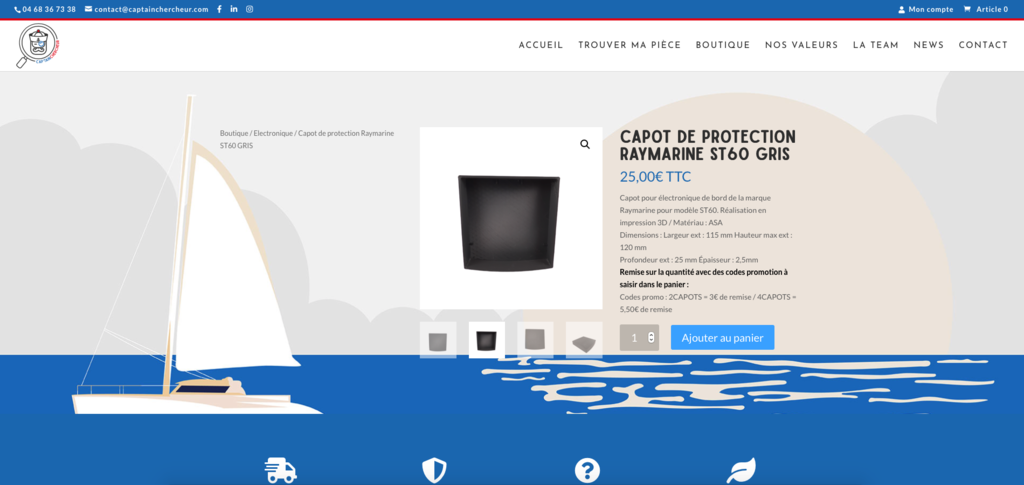This screenshot has height=485, width=1024.
Task: Open Mon compte account link
Action: [925, 9]
